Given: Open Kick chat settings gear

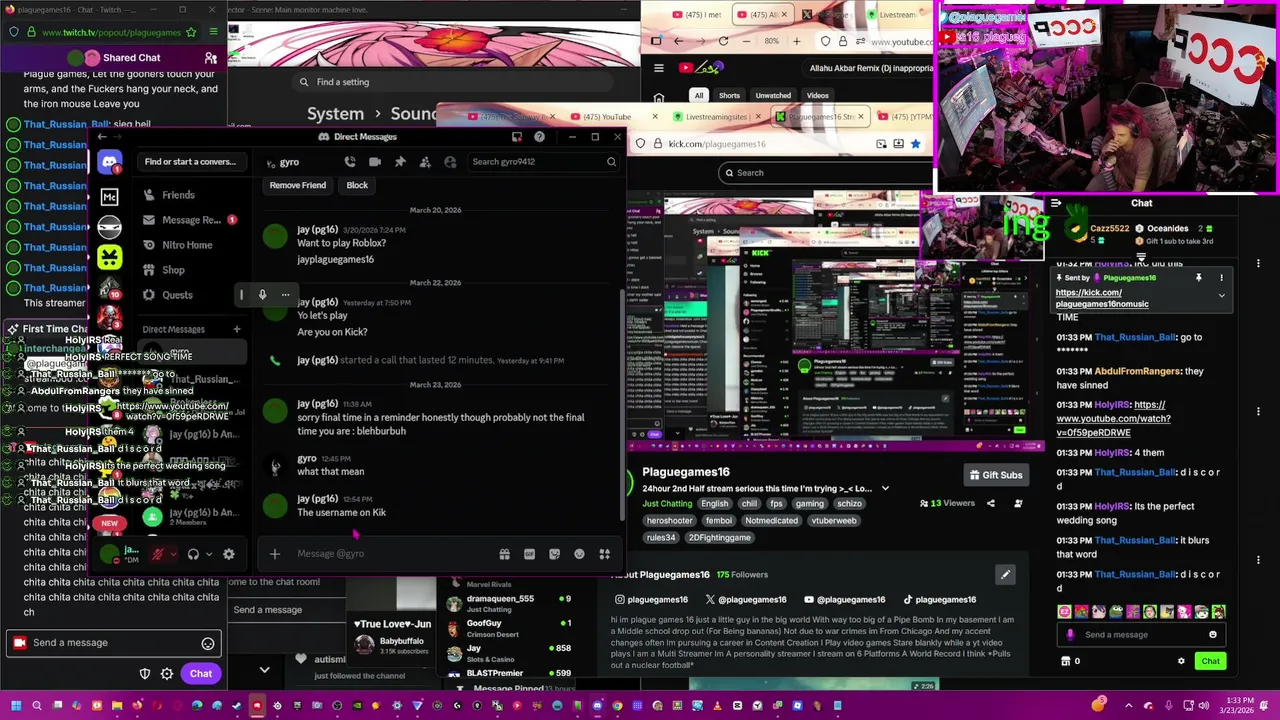Looking at the screenshot, I should [1181, 661].
